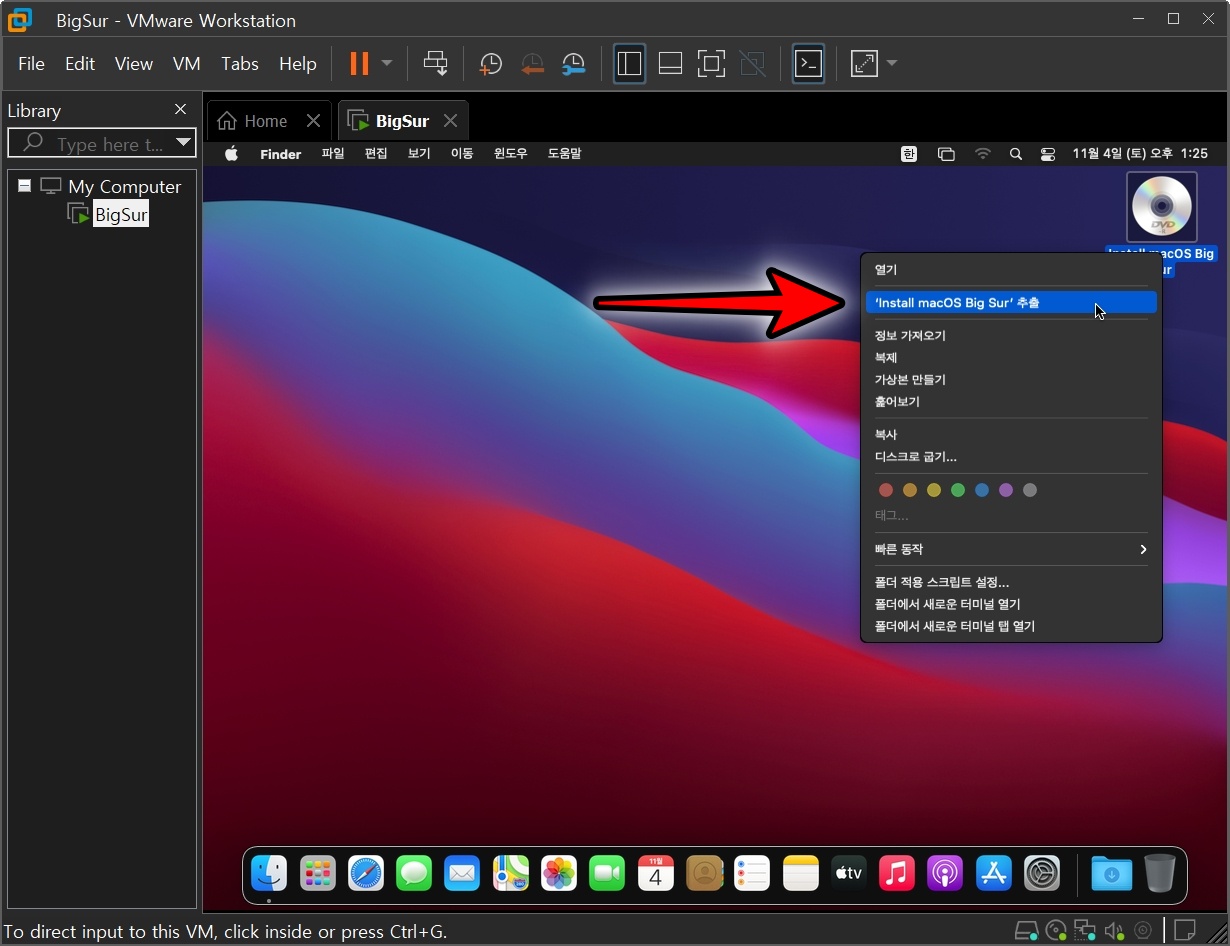Open Messages from the Dock
This screenshot has height=946, width=1230.
tap(414, 873)
